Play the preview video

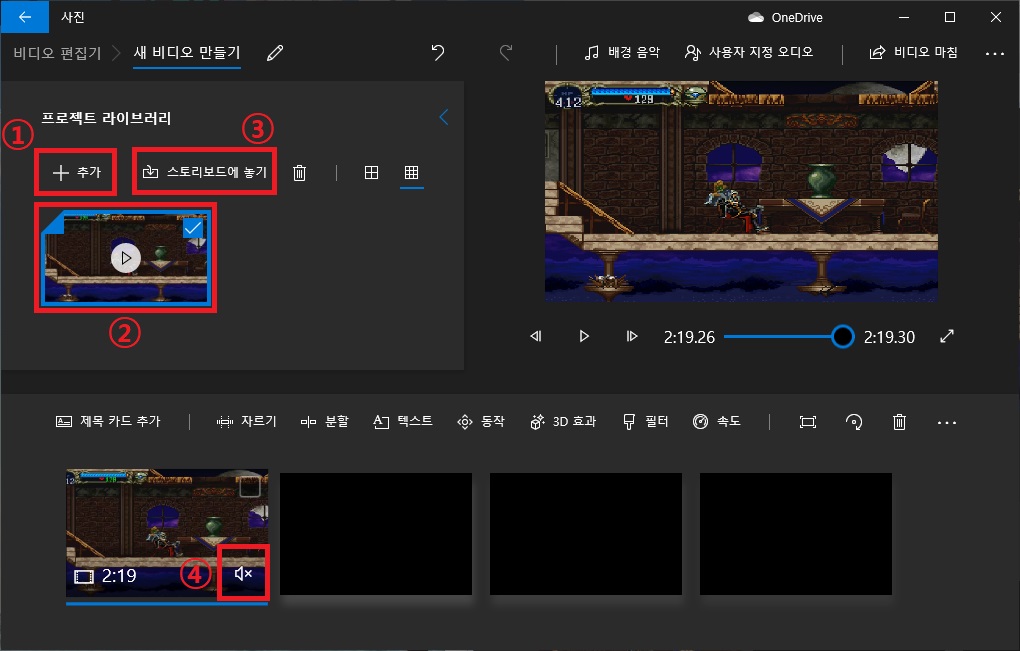point(584,336)
